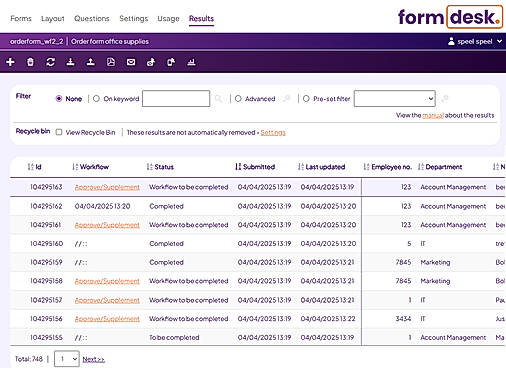Click 'To be completed' status cell
Image resolution: width=506 pixels, height=368 pixels.
tap(174, 337)
